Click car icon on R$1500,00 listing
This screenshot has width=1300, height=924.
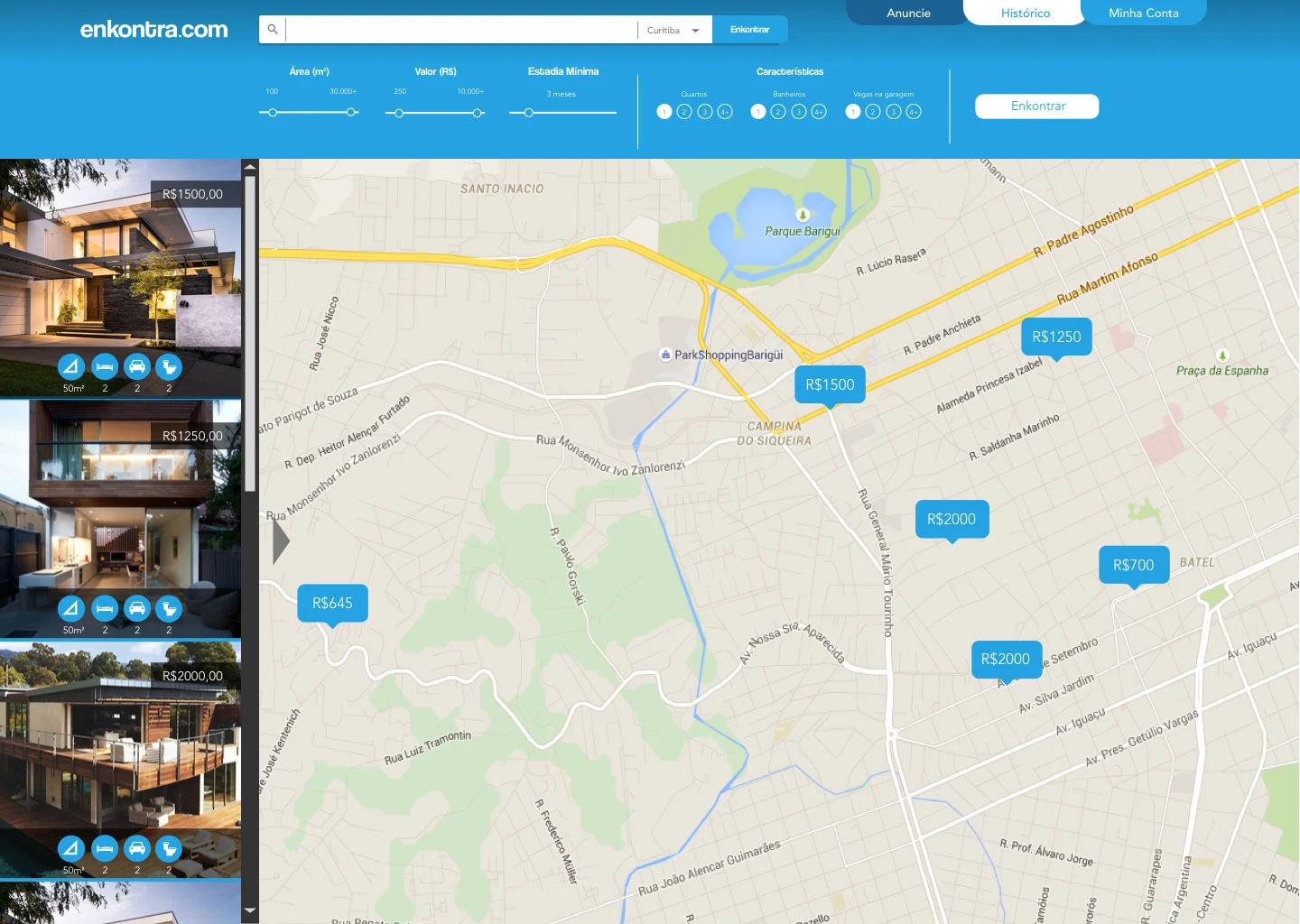[x=137, y=366]
